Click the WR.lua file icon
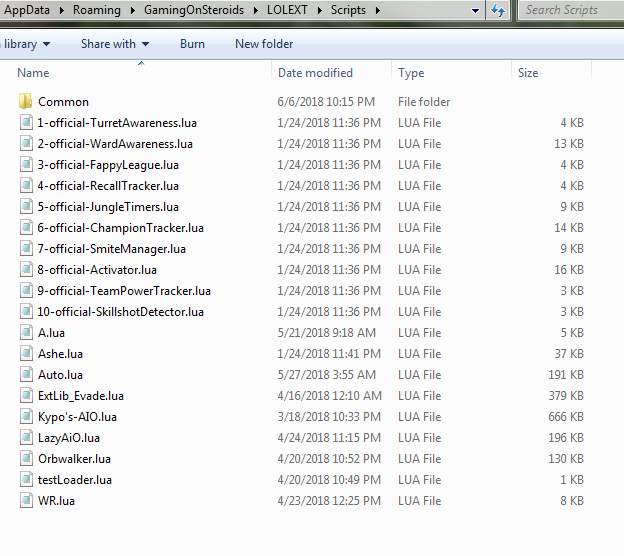624x556 pixels. [x=26, y=501]
